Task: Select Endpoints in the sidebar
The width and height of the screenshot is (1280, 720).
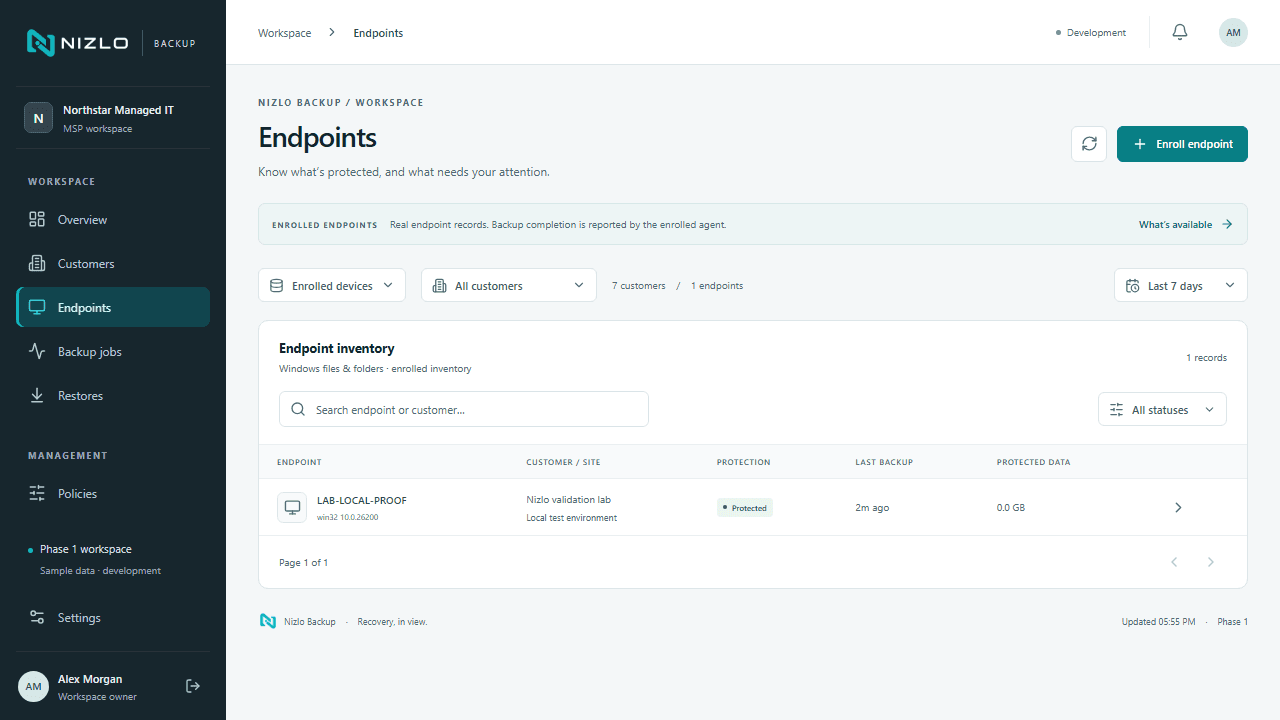Action: pos(113,307)
